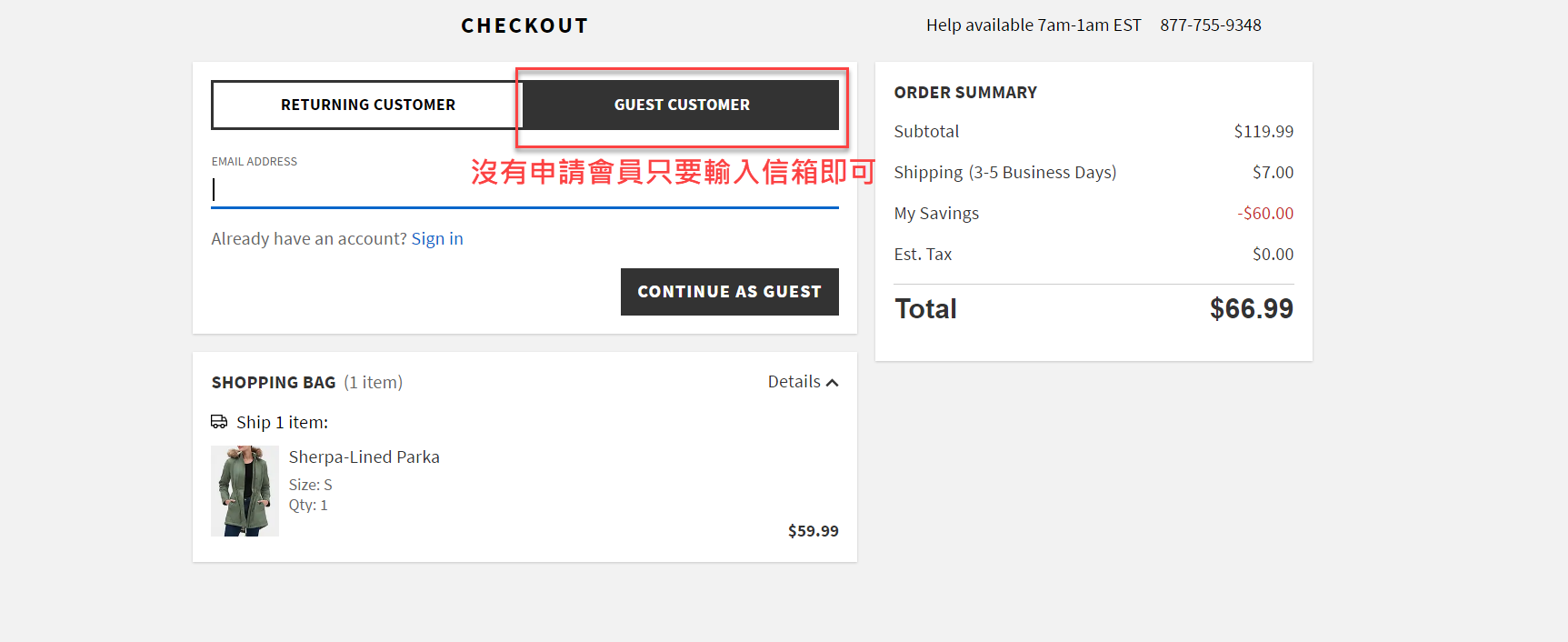
Task: Click the Help available 7am-1am EST text
Action: tap(1034, 25)
